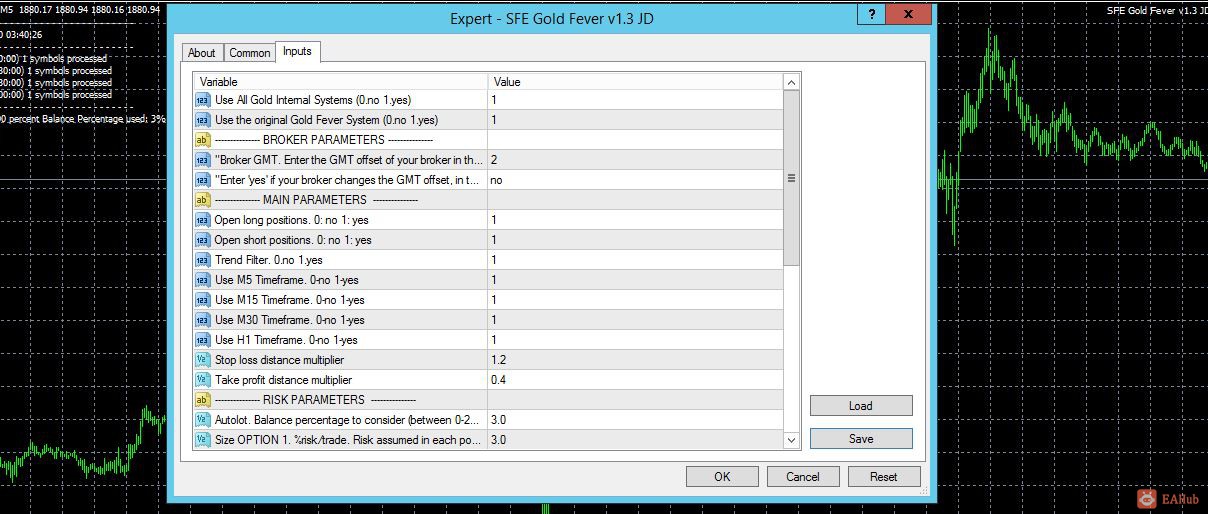Select value of Use H1 Timeframe
The image size is (1208, 514).
[x=635, y=340]
